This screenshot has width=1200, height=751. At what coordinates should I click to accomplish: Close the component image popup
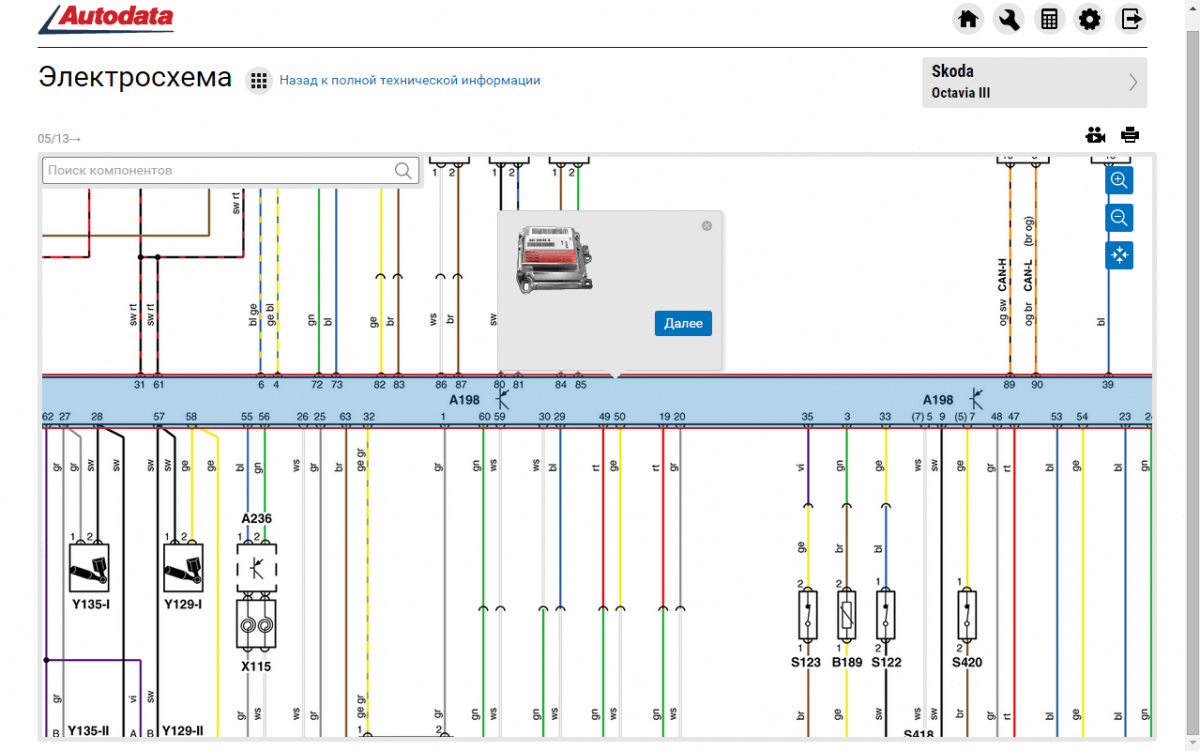(707, 226)
